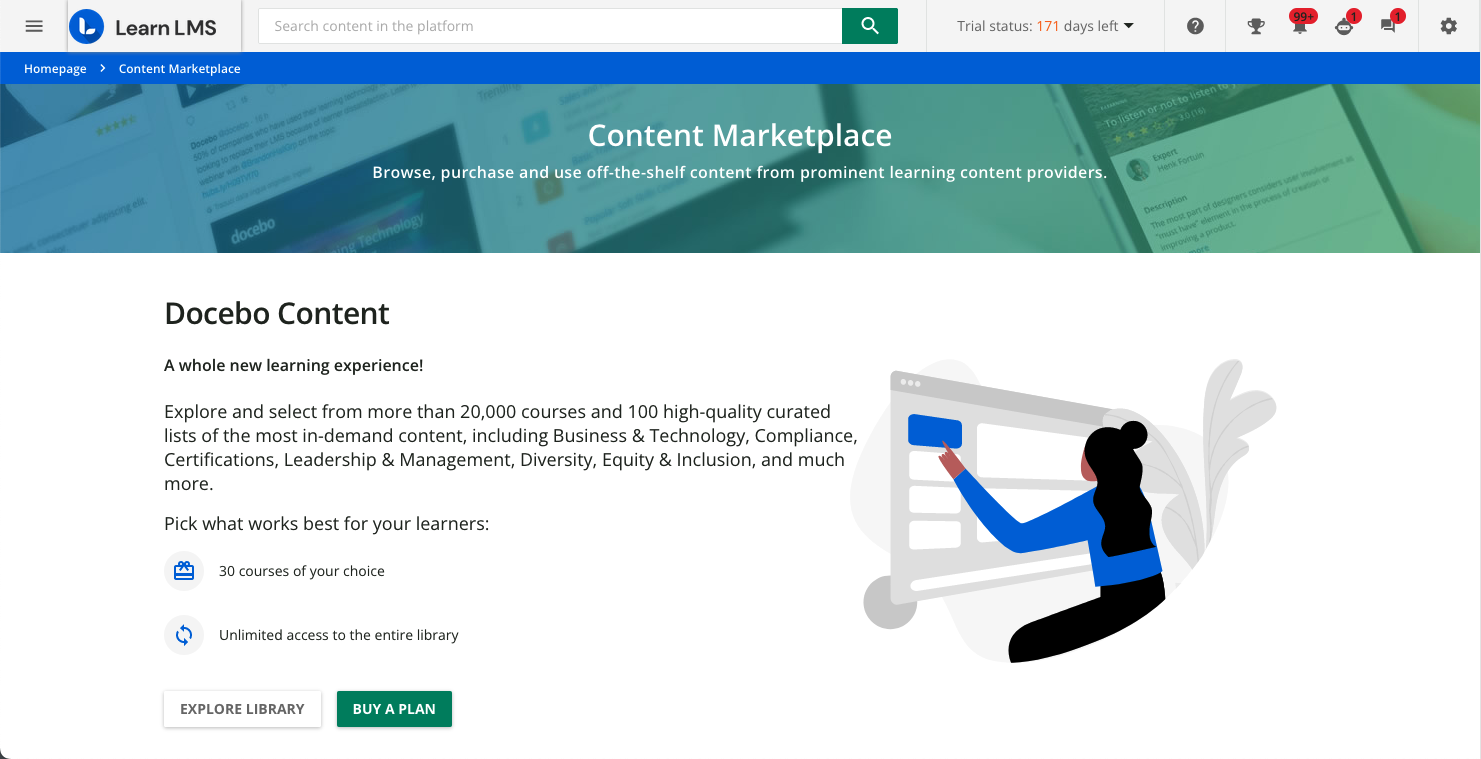Click the Content Marketplace banner title
The width and height of the screenshot is (1481, 759).
740,135
